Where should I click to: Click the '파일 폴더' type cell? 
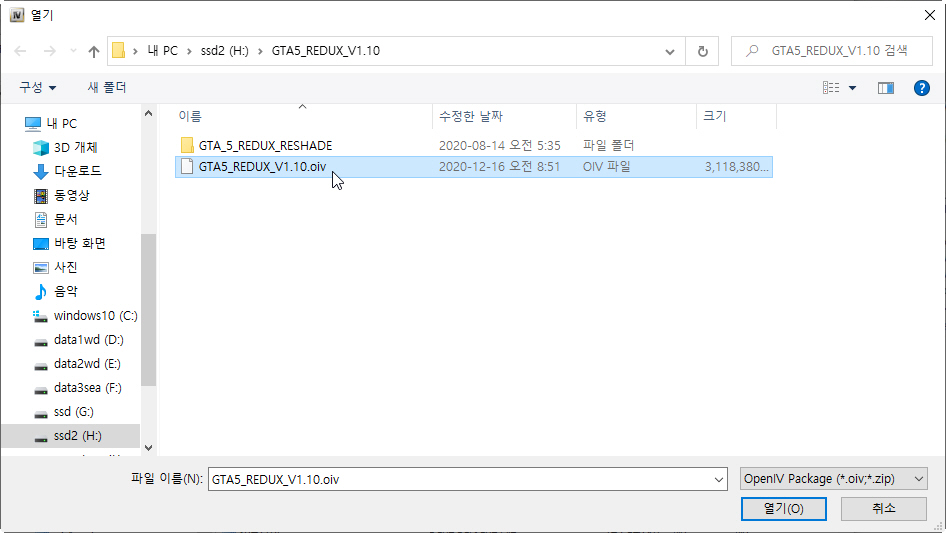pyautogui.click(x=608, y=145)
